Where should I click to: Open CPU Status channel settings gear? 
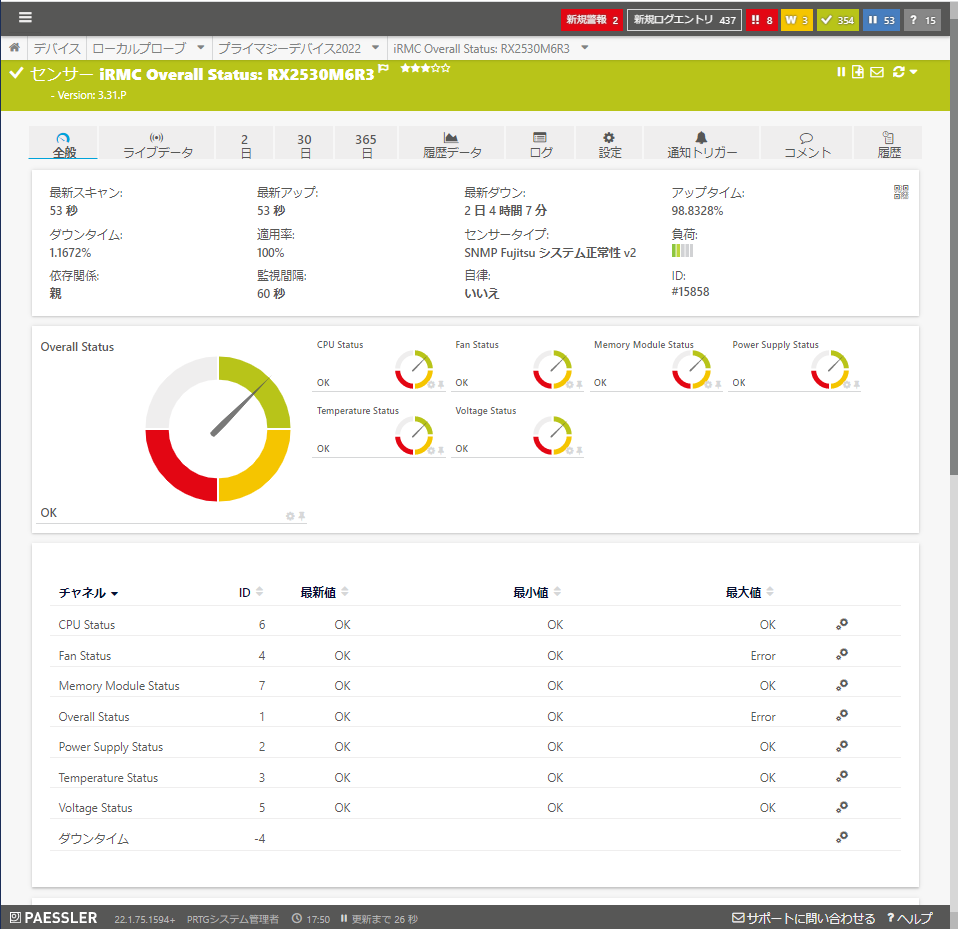point(841,624)
